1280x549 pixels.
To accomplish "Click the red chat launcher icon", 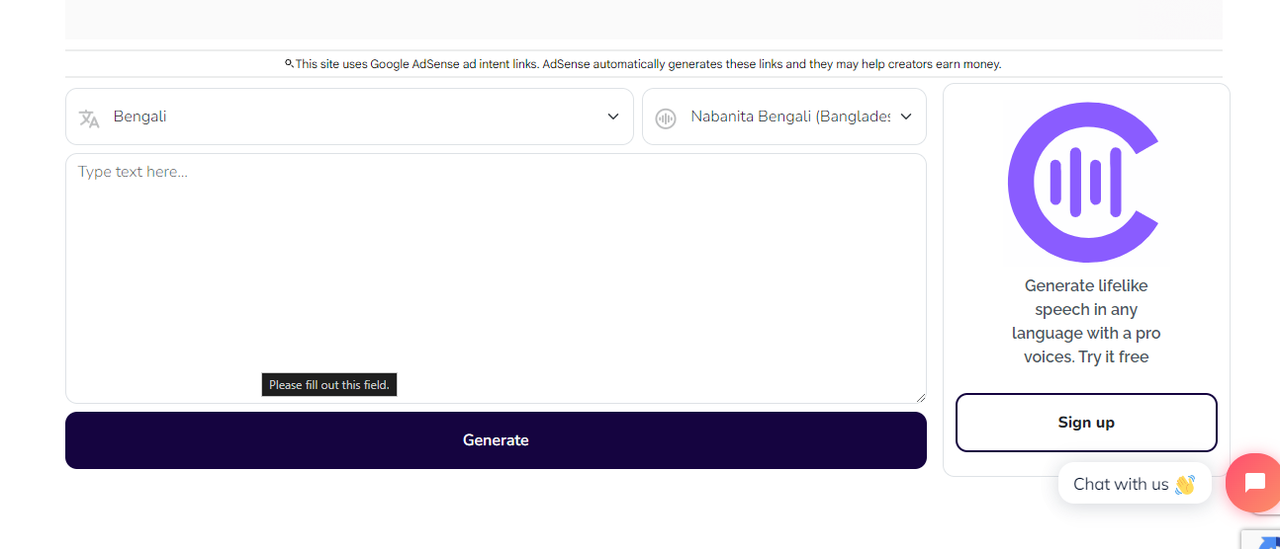I will tap(1254, 483).
